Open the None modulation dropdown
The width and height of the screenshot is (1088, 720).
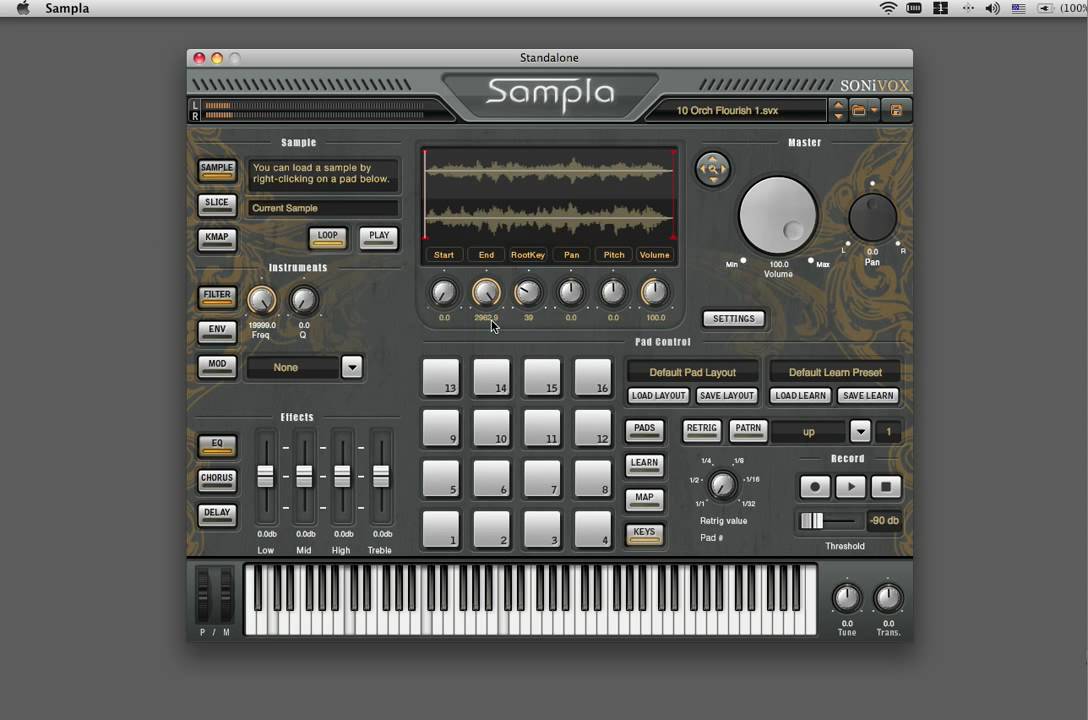point(352,367)
